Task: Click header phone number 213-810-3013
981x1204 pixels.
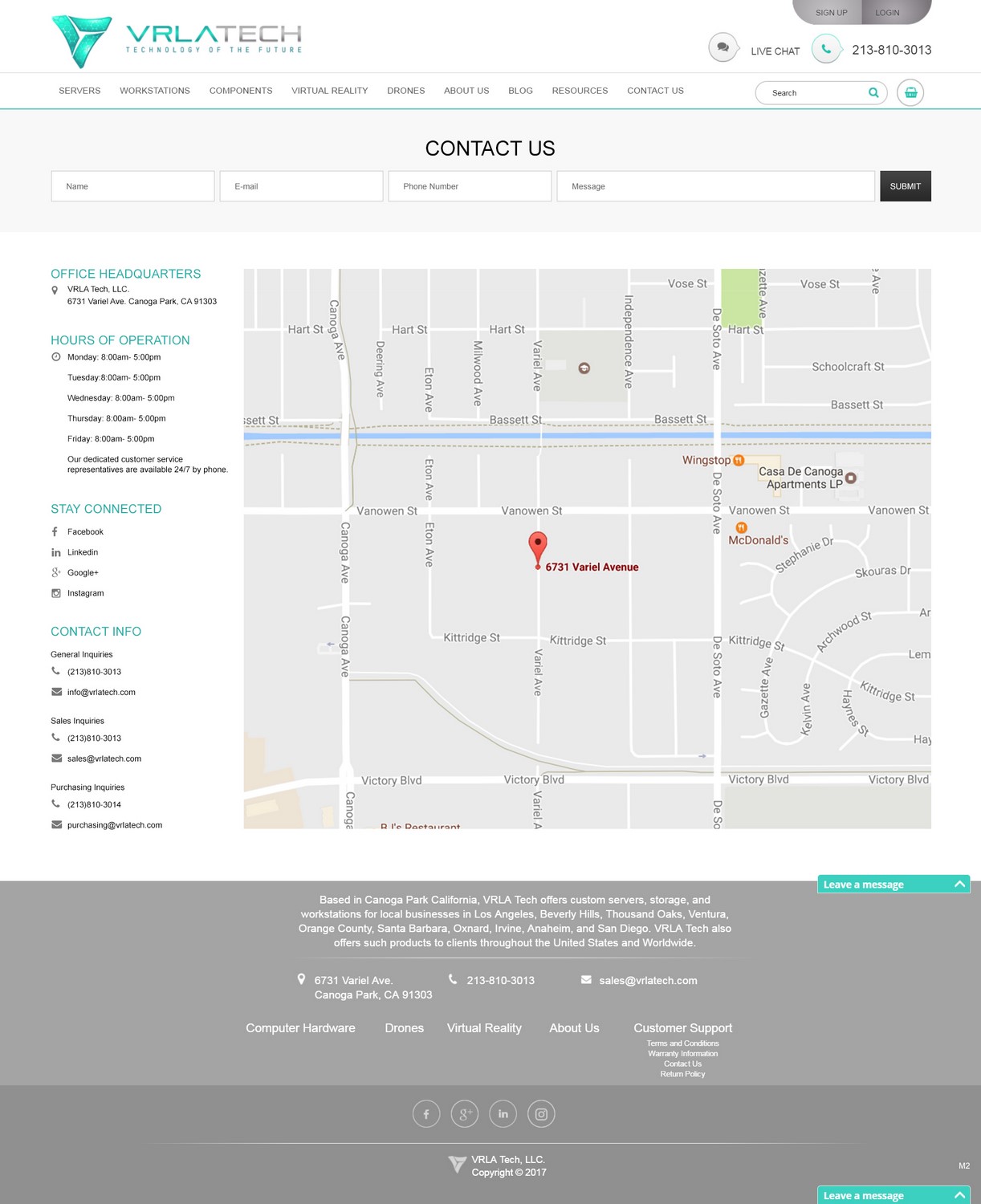Action: point(892,50)
